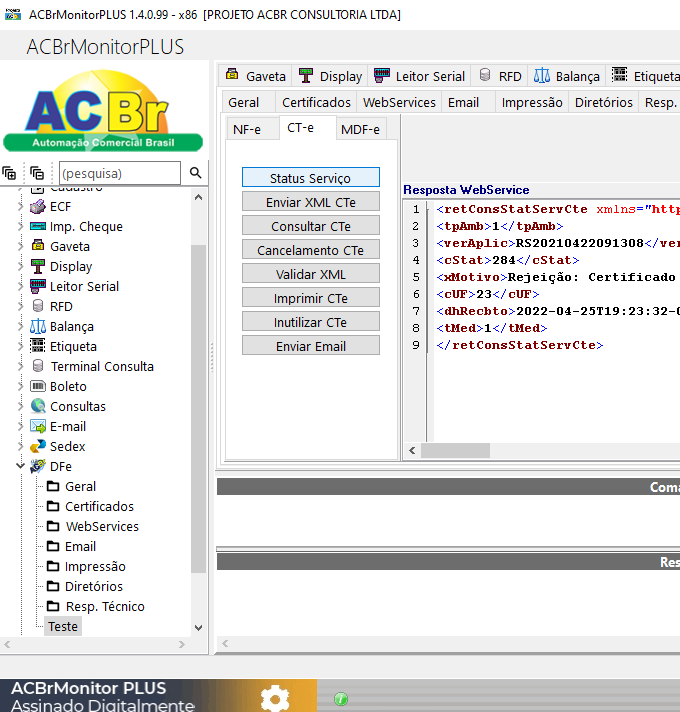
Task: Click the Certificados folder icon in tree
Action: [53, 506]
